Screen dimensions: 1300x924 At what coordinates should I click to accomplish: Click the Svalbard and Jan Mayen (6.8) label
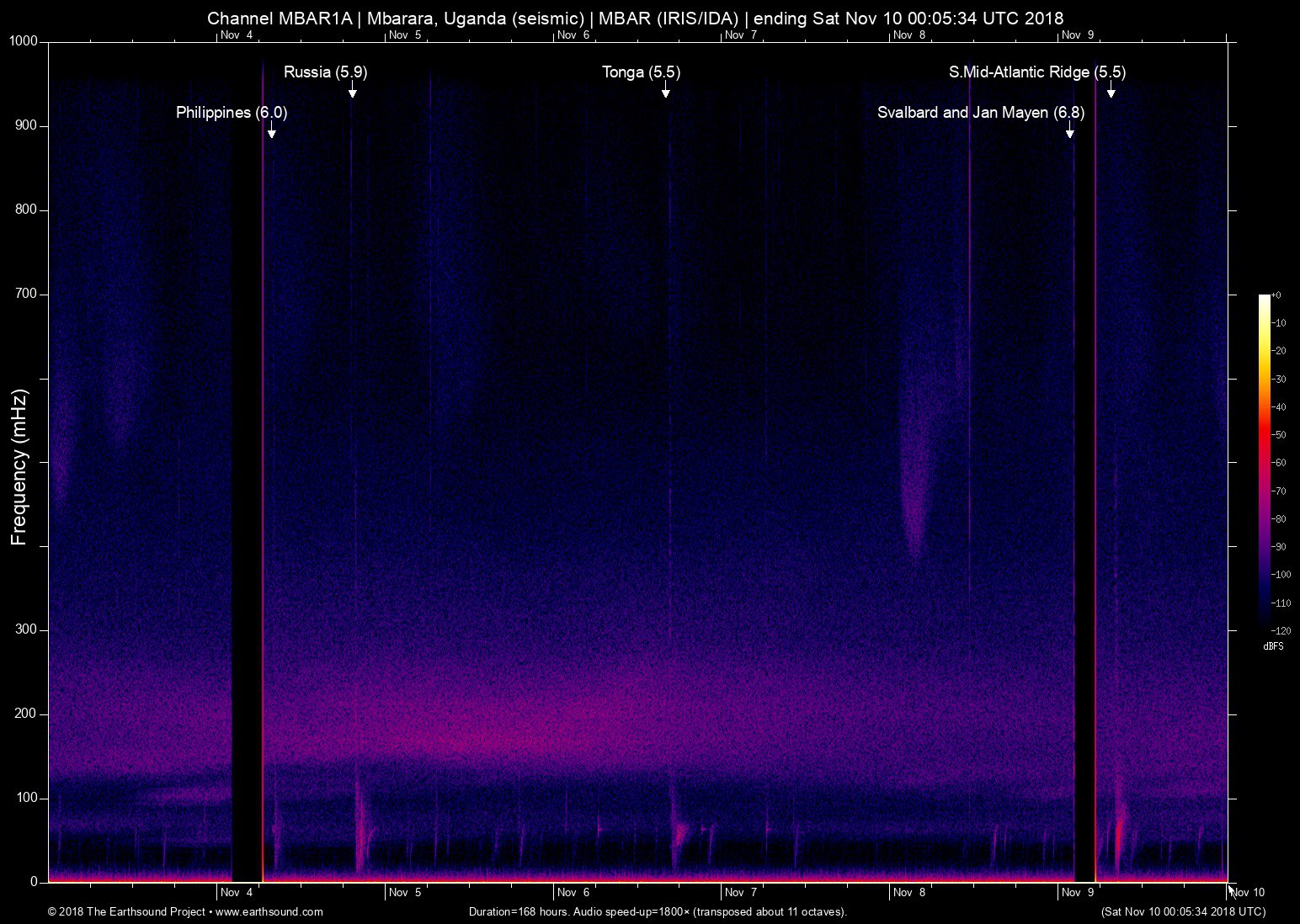click(x=981, y=112)
